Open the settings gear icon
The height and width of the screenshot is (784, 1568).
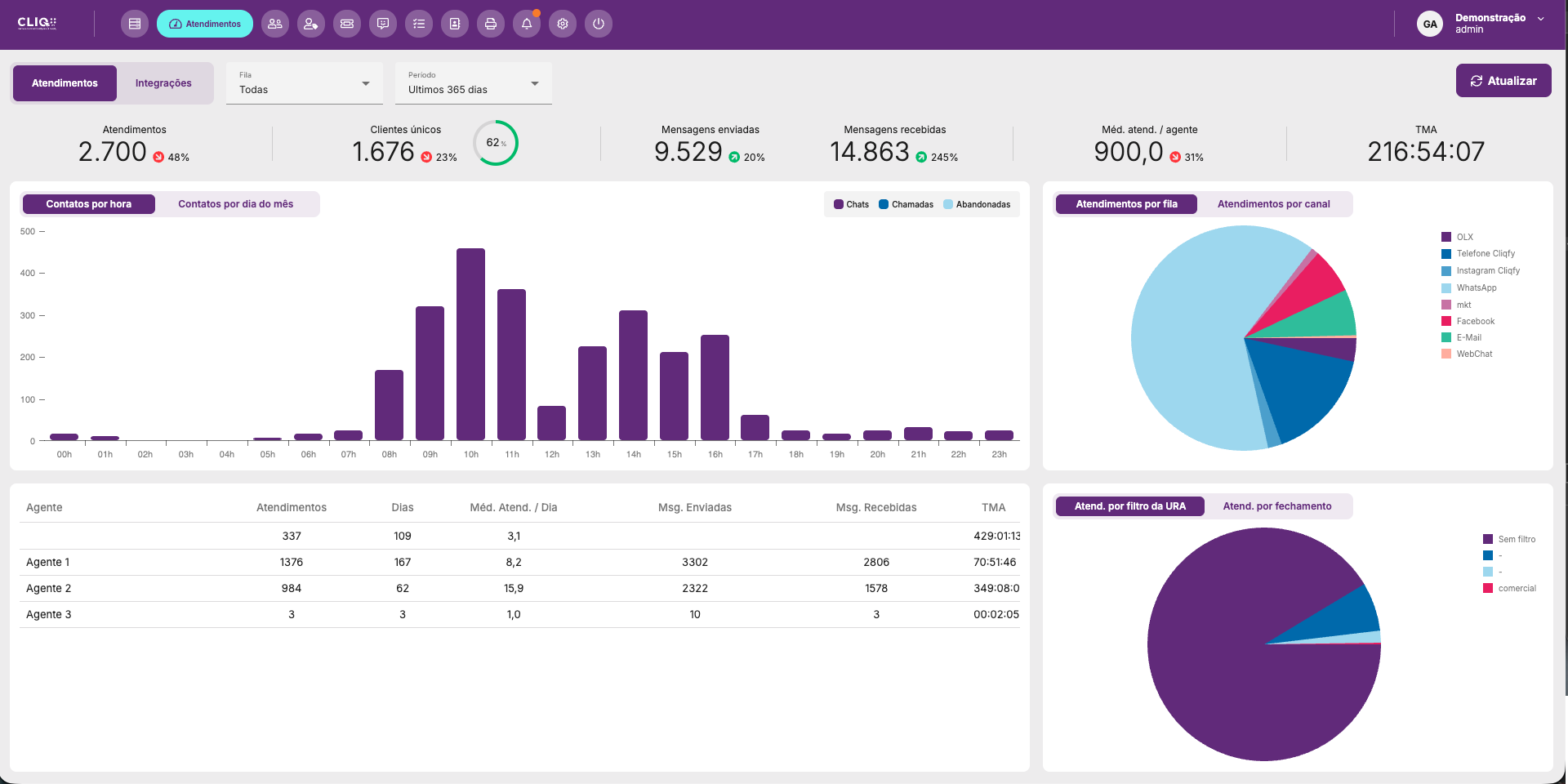(563, 24)
